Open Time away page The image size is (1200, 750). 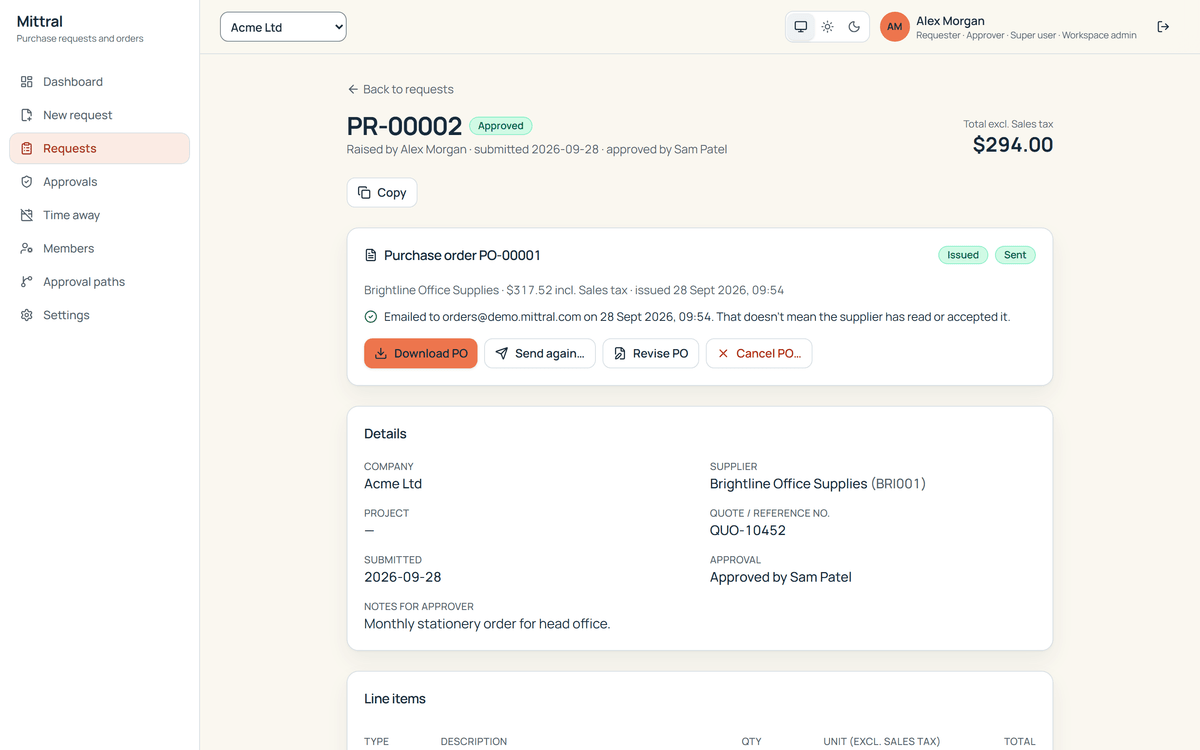click(100, 215)
